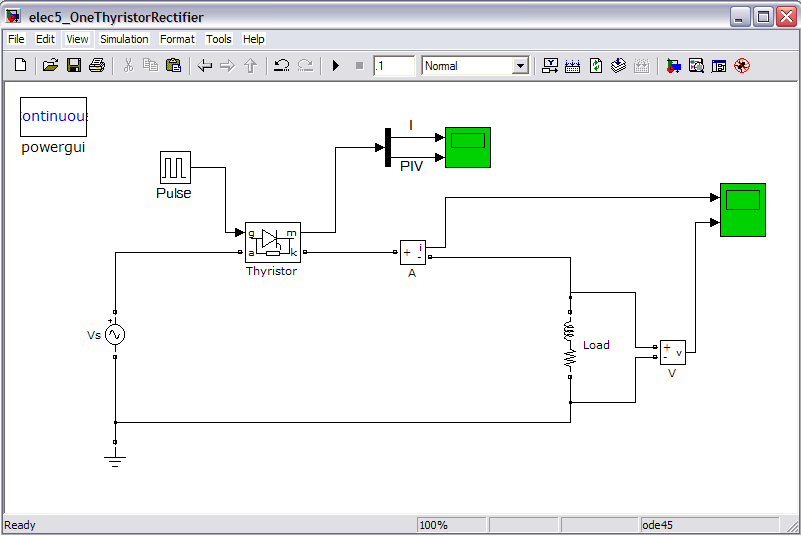Open the Format menu
This screenshot has width=801, height=536.
click(x=177, y=39)
